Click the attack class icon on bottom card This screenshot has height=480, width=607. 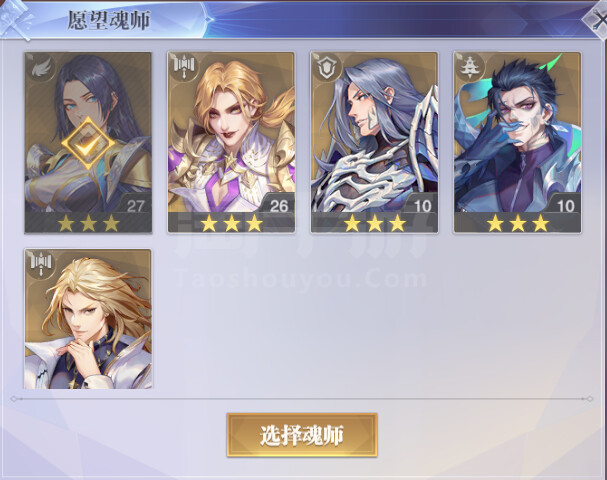40,265
